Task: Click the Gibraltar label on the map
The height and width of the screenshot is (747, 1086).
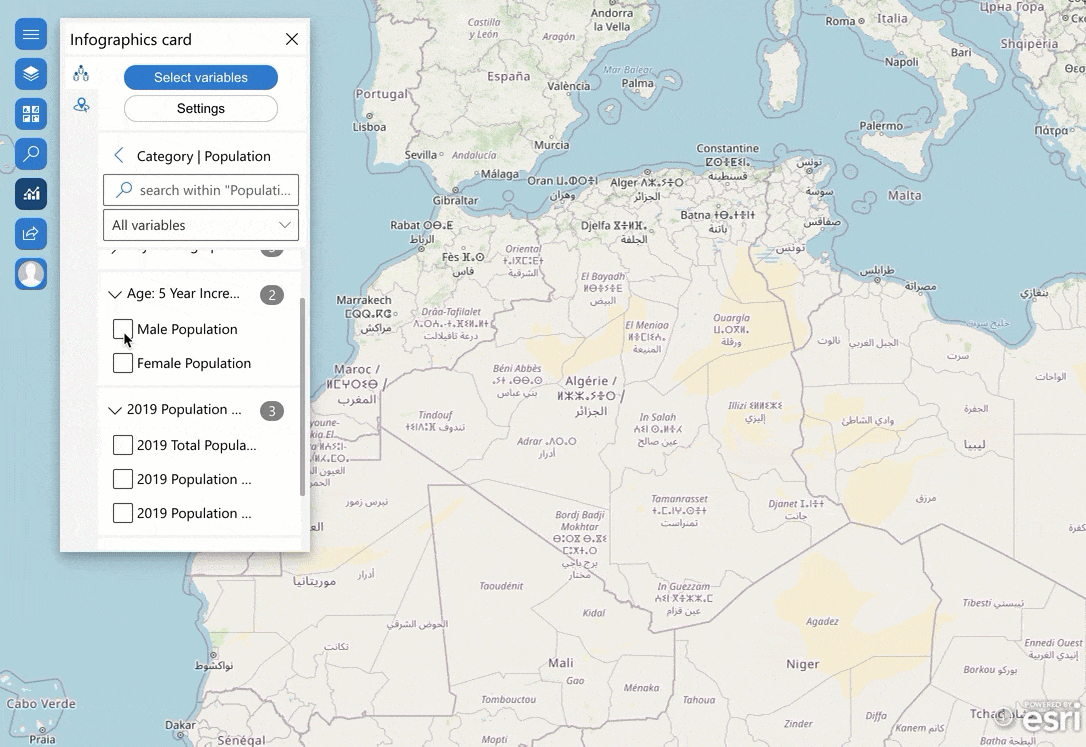Action: 455,200
